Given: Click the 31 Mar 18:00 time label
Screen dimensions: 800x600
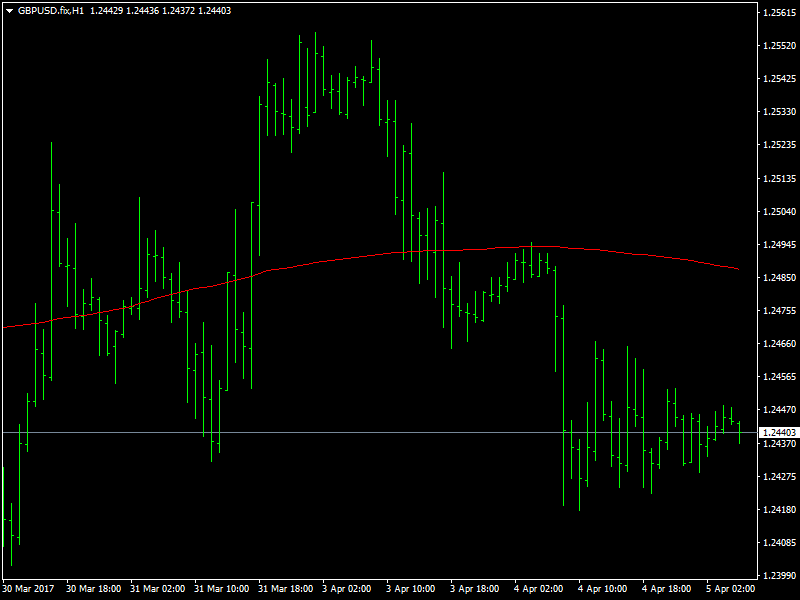Looking at the screenshot, I should 286,589.
